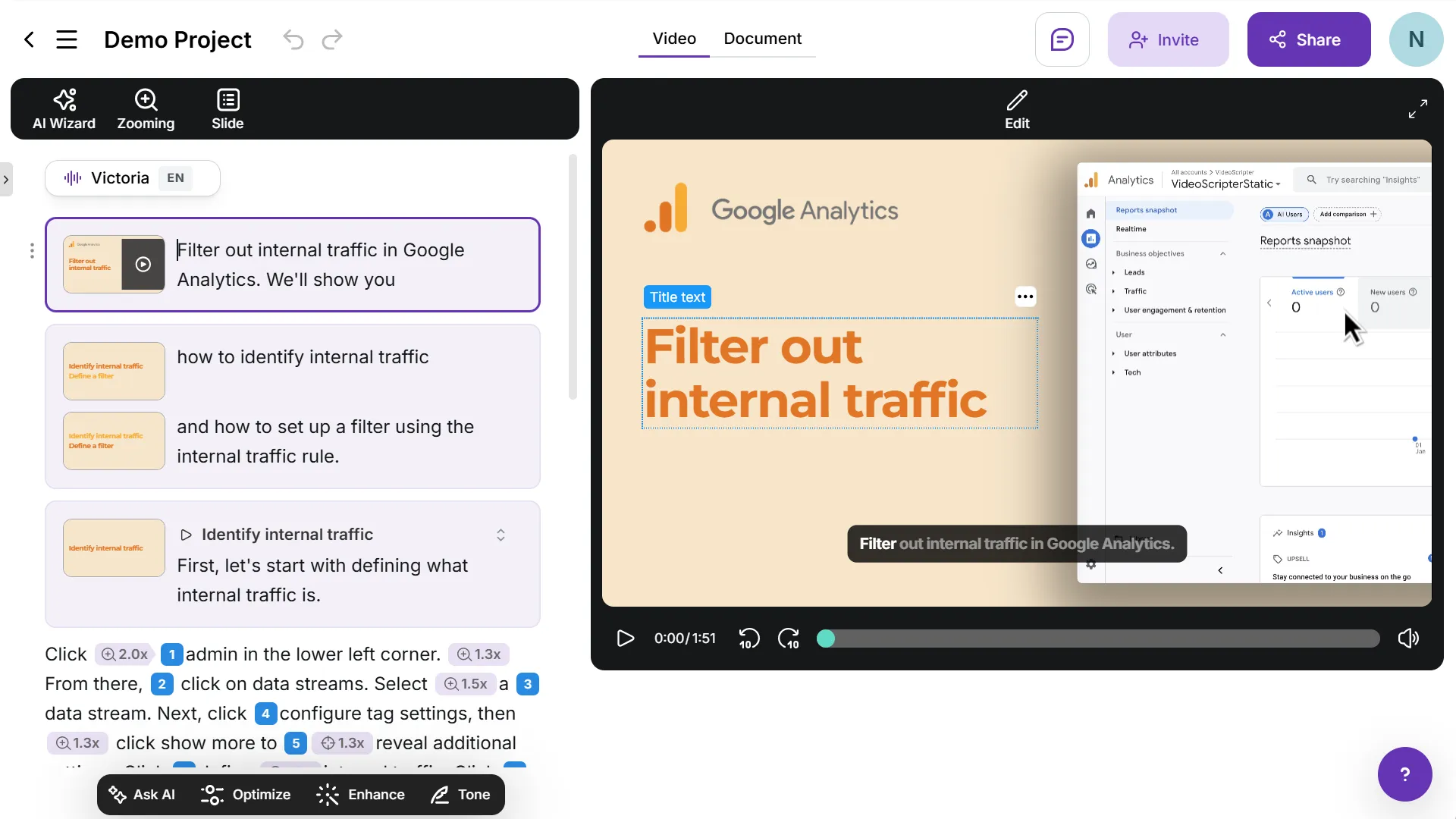
Task: Select step marker 1 in the script
Action: 172,654
